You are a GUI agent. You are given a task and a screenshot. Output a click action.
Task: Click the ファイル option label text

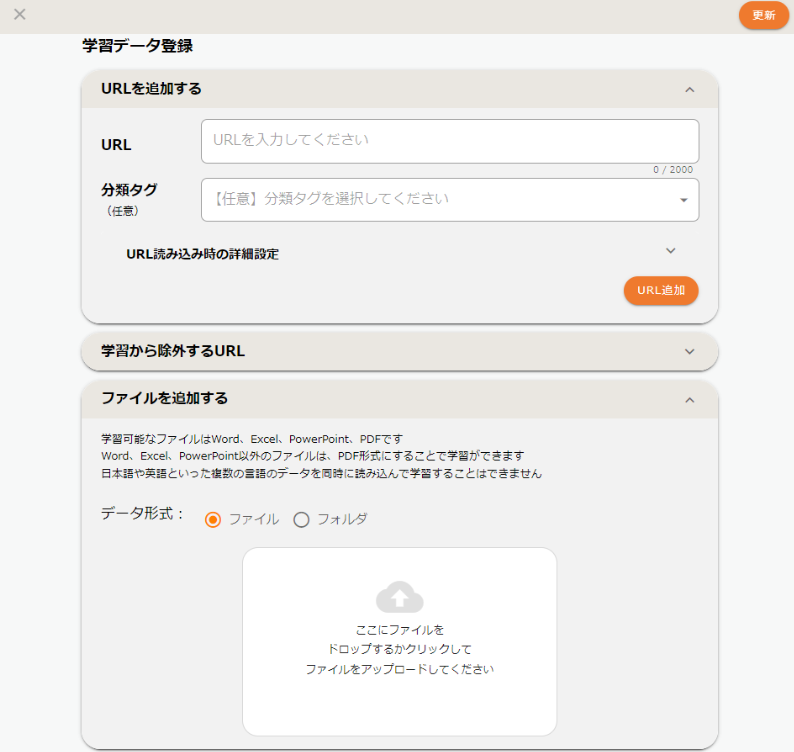(253, 520)
